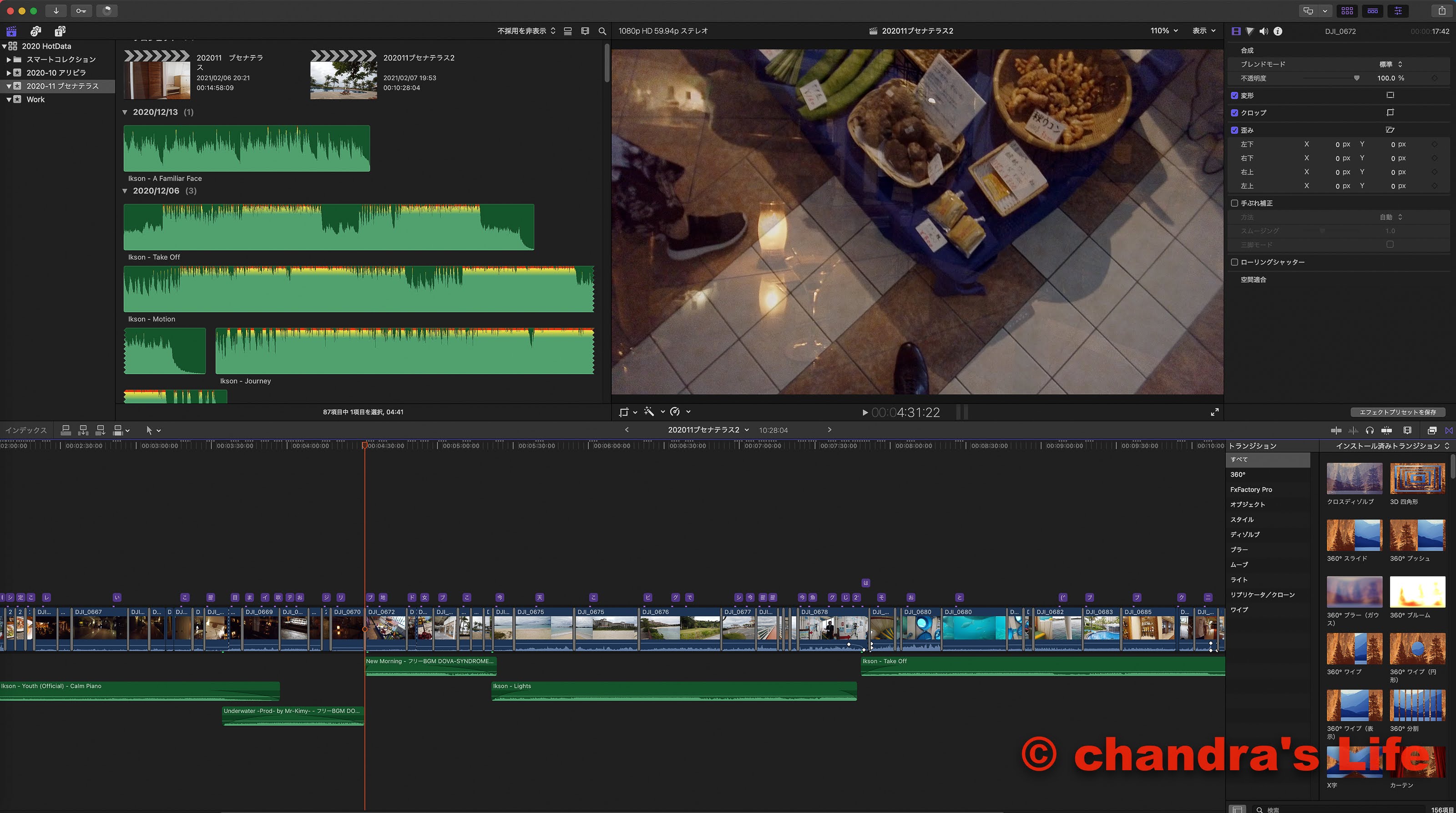The image size is (1456, 813).
Task: Collapse the 2020/12/13 date group
Action: tap(125, 112)
